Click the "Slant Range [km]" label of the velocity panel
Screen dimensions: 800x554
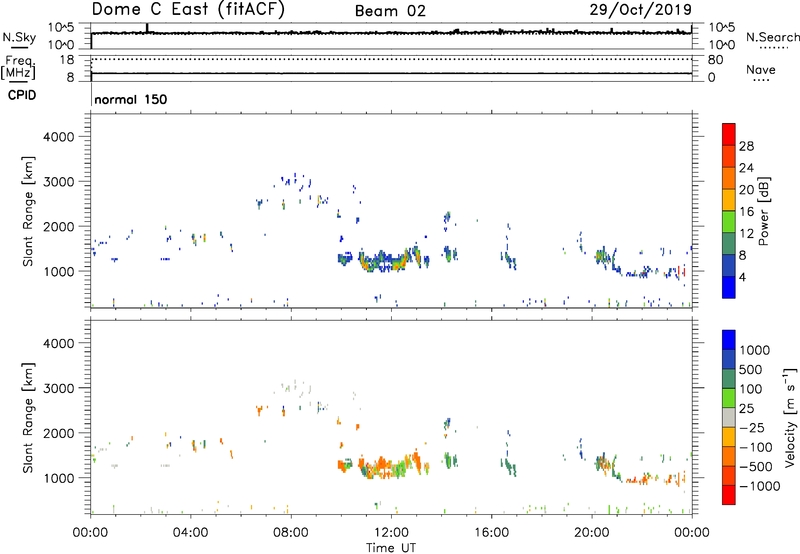28,418
